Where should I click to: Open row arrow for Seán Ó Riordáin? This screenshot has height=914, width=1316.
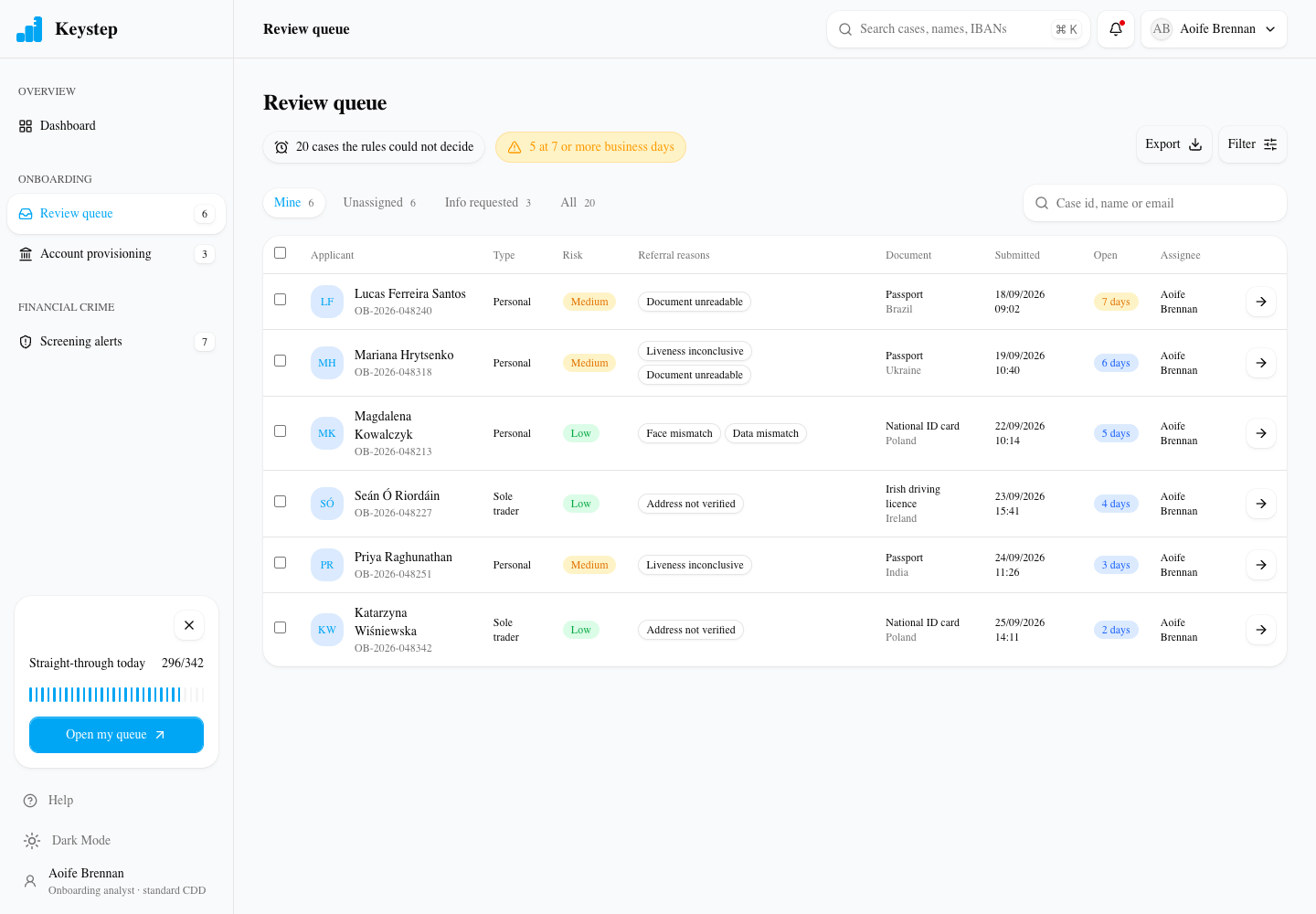pyautogui.click(x=1261, y=504)
